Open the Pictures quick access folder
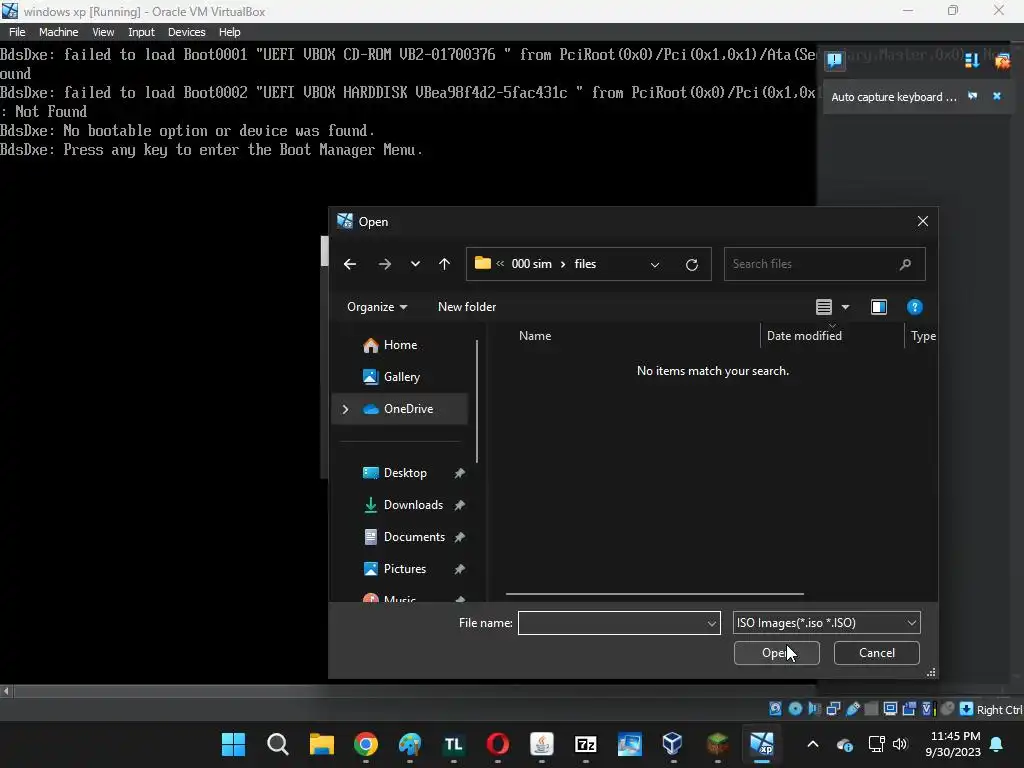This screenshot has height=768, width=1024. tap(404, 569)
